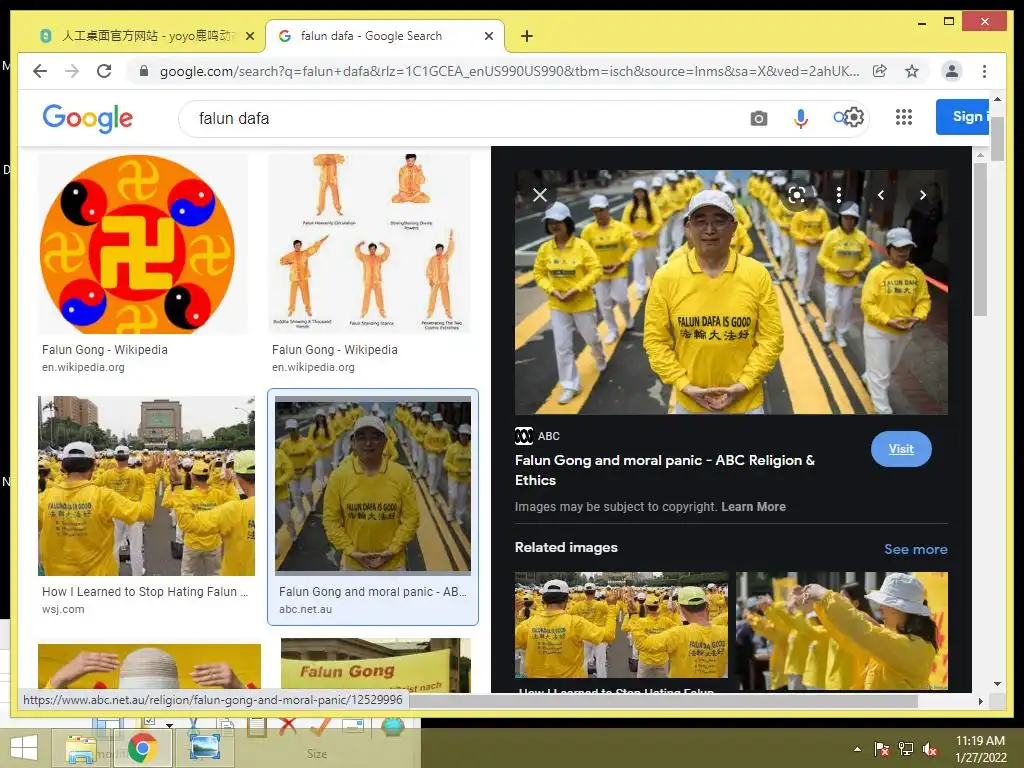Click the Chrome taskbar icon
The width and height of the screenshot is (1024, 768).
click(x=142, y=748)
